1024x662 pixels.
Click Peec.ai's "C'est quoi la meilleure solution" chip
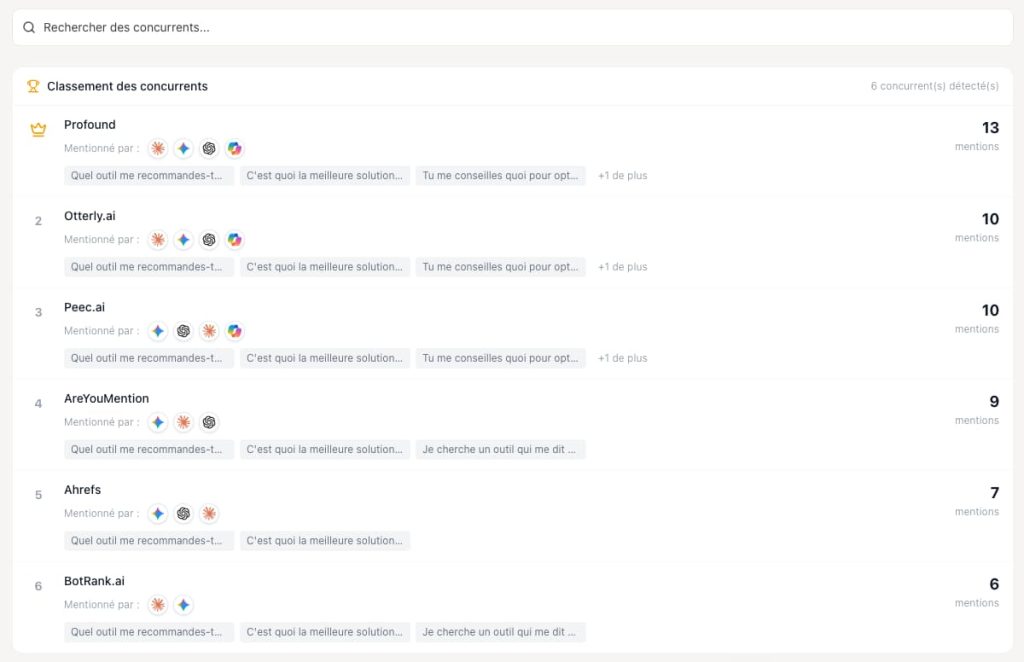point(325,358)
